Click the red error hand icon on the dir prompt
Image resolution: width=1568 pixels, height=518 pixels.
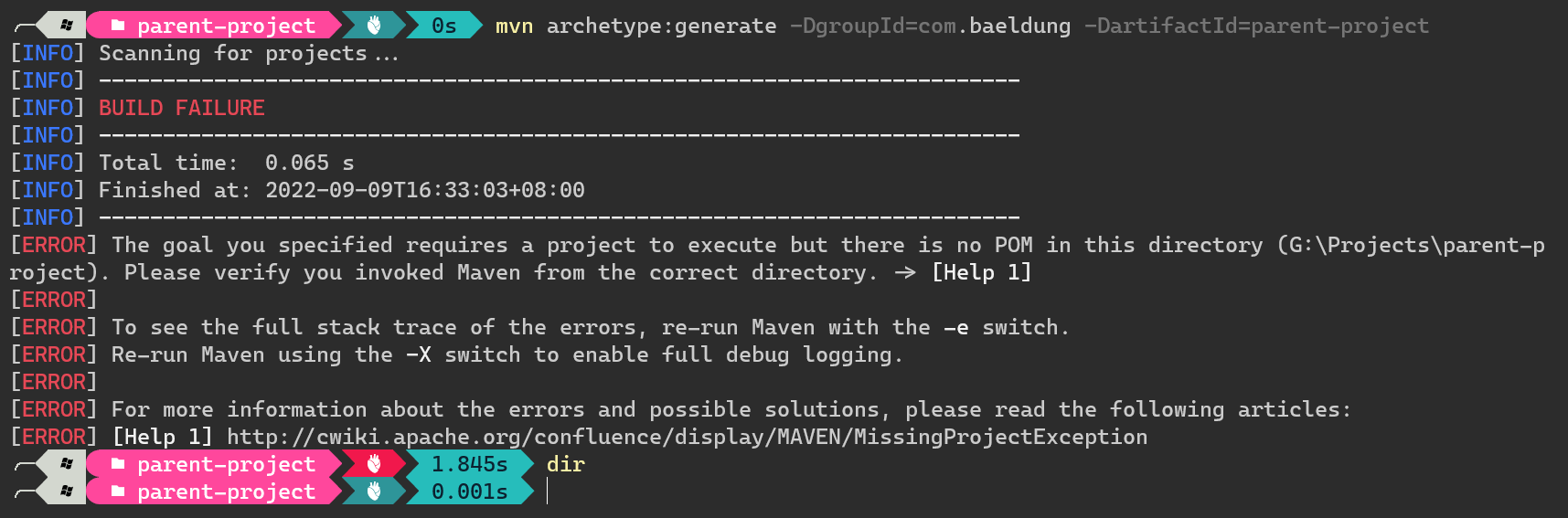tap(374, 463)
